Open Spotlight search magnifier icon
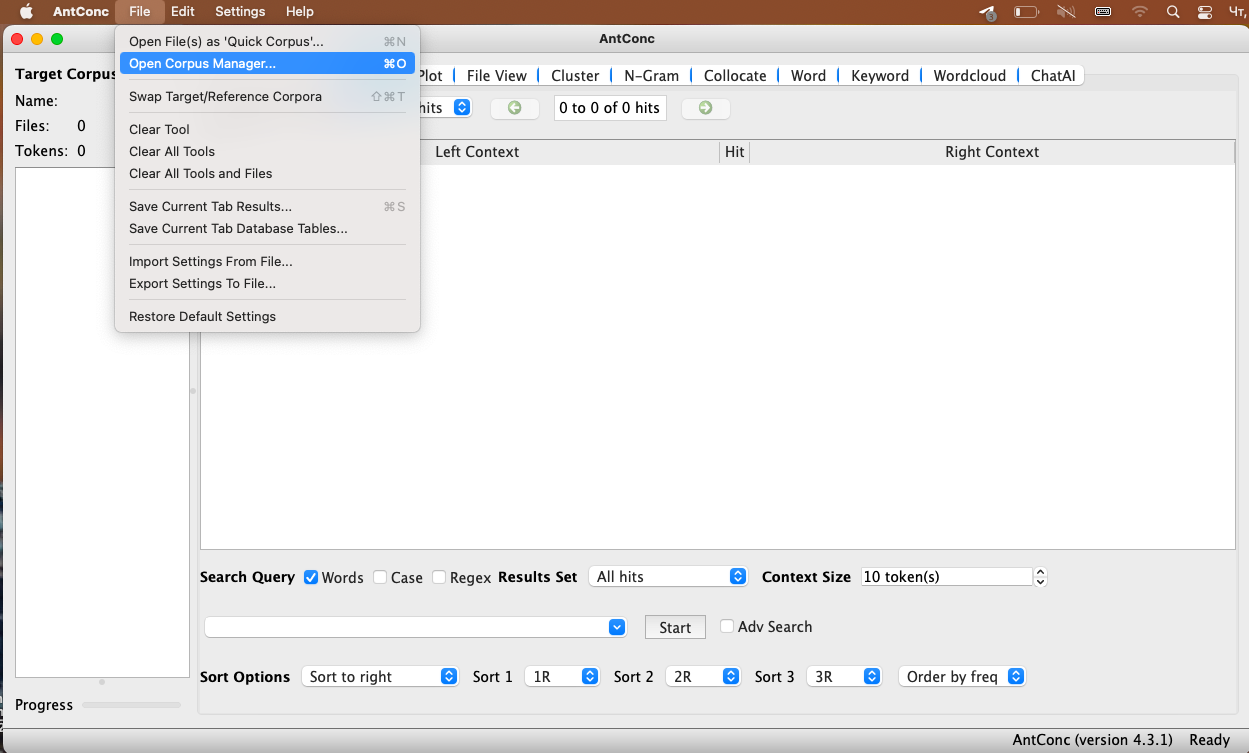 pyautogui.click(x=1173, y=12)
